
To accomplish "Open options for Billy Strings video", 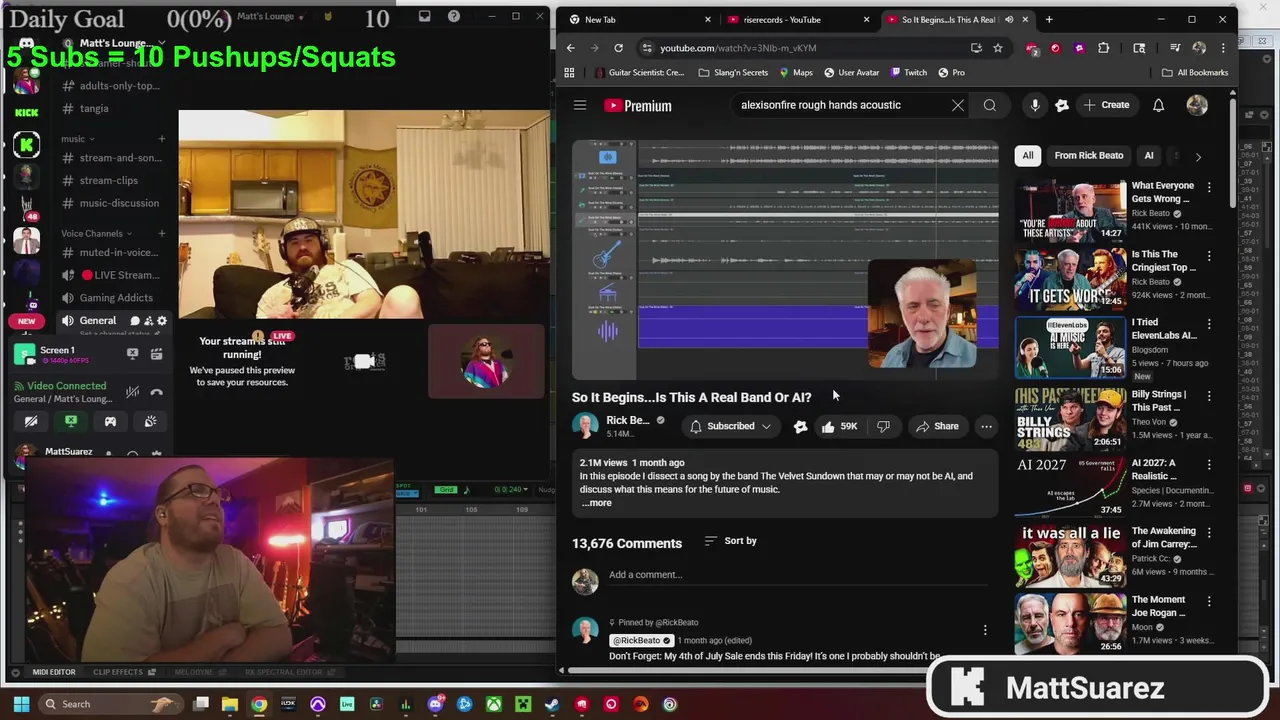I will click(x=1208, y=396).
